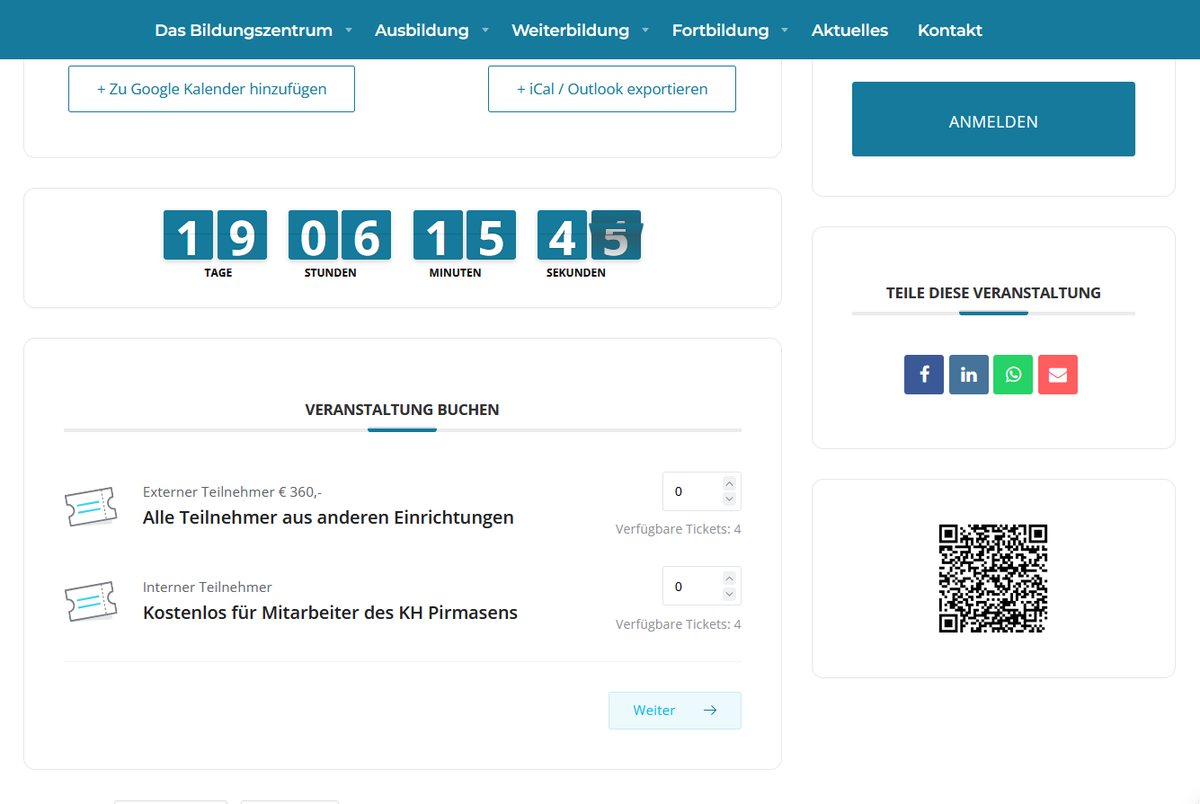Expand Weiterbildung dropdown arrow
The image size is (1200, 804).
(x=645, y=30)
